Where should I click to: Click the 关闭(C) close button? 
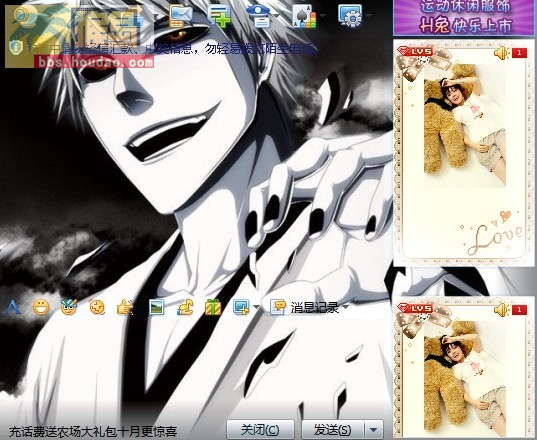260,429
